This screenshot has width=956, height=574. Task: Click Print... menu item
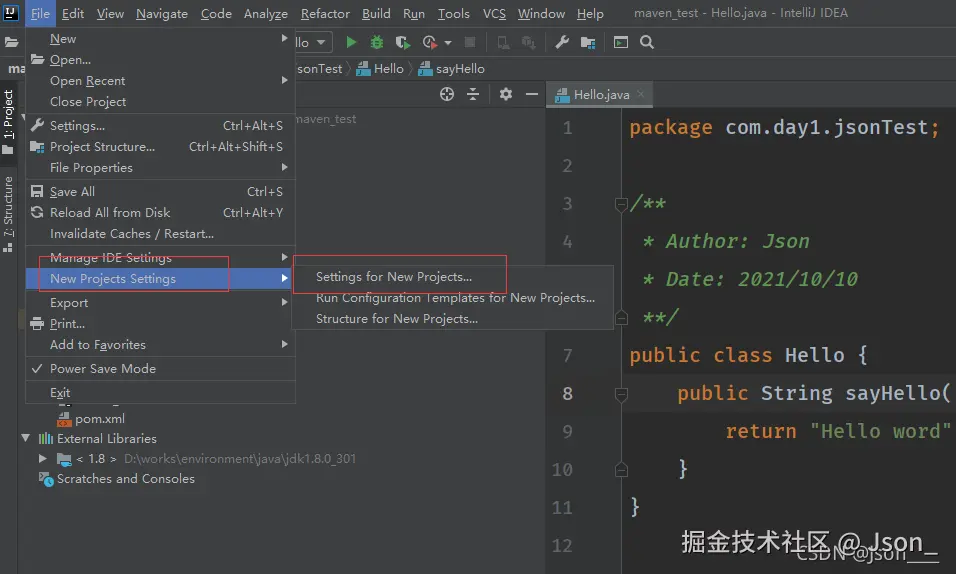160,323
